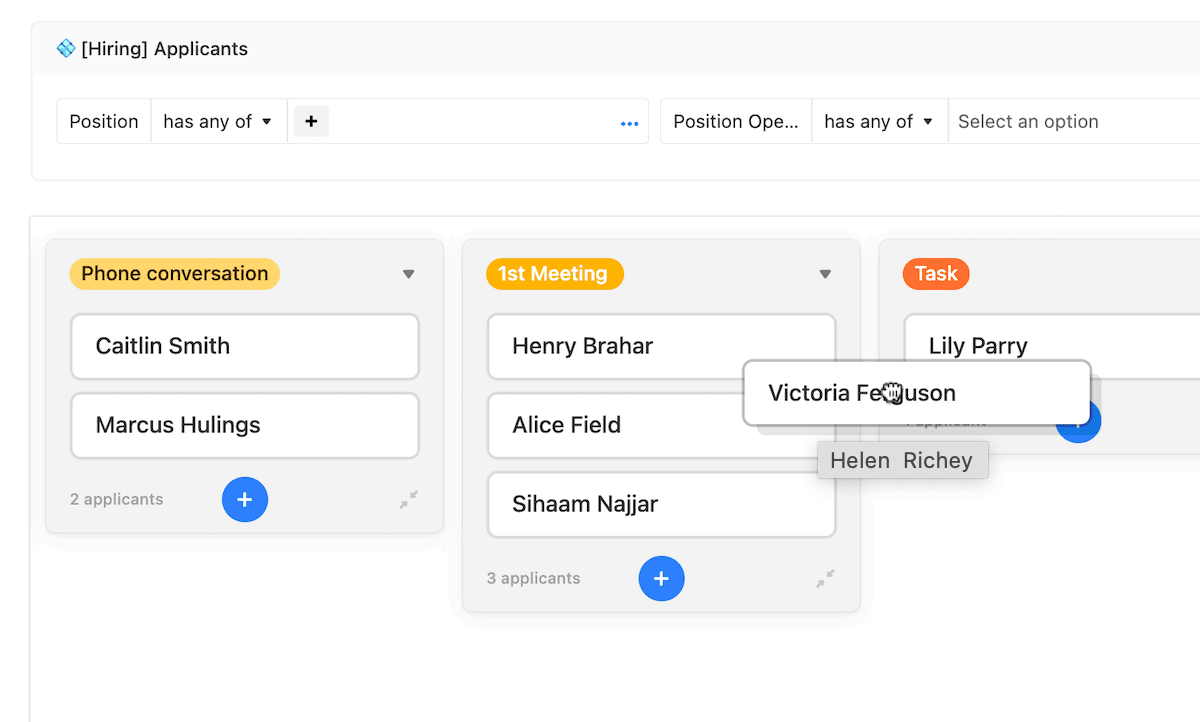Collapse the Phone conversation column
Image resolution: width=1200 pixels, height=722 pixels.
pyautogui.click(x=409, y=500)
